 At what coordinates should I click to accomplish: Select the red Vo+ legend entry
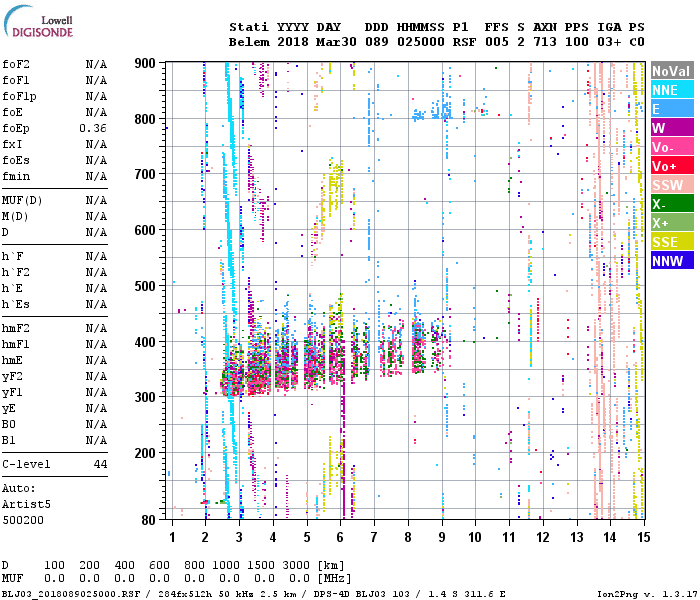[672, 166]
